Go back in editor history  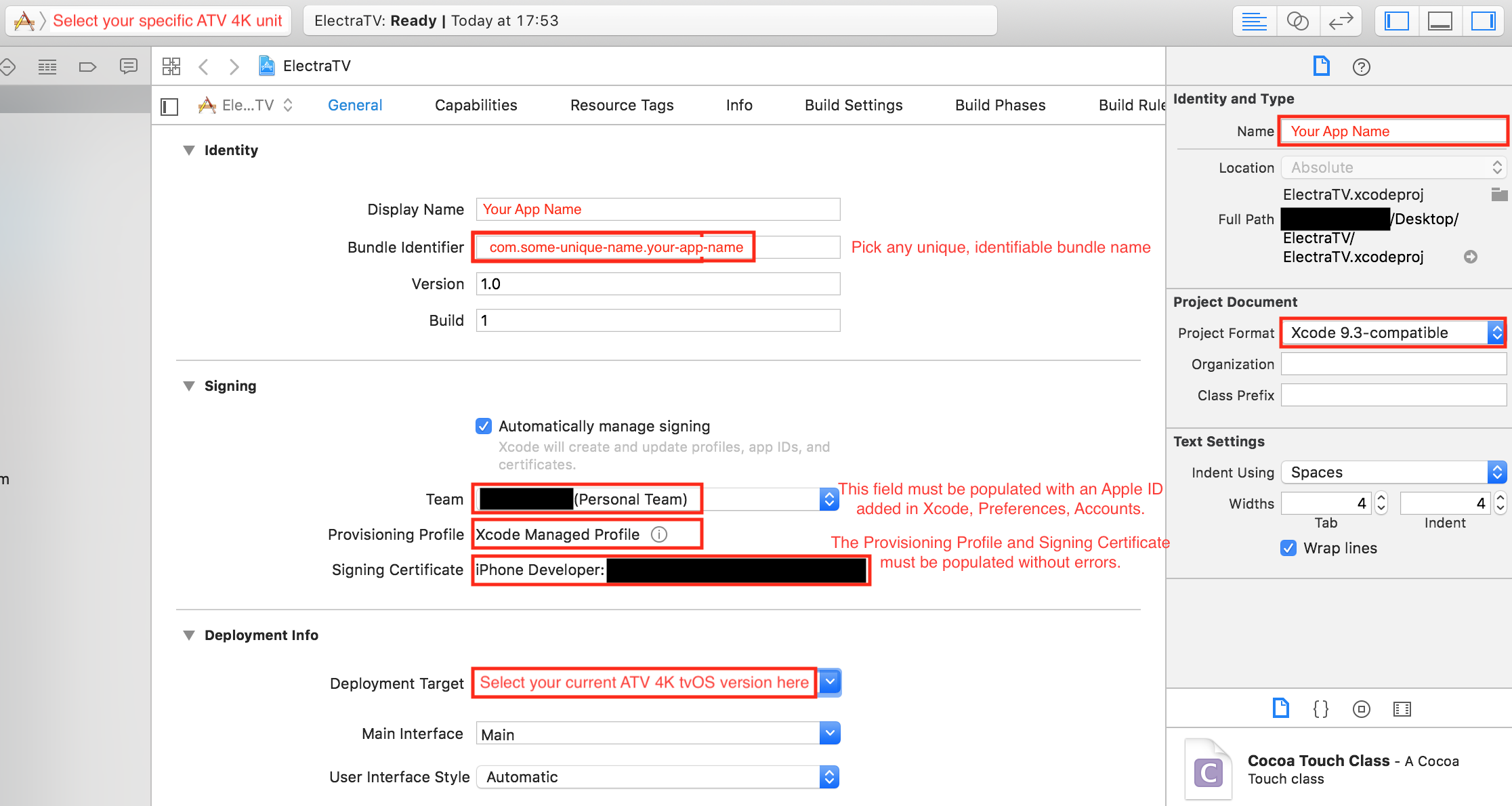coord(203,66)
